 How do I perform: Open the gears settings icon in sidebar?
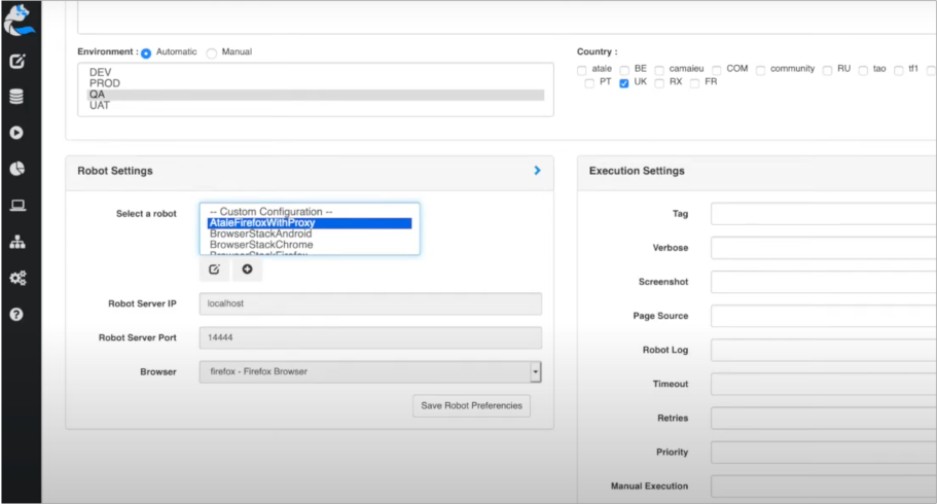point(17,278)
